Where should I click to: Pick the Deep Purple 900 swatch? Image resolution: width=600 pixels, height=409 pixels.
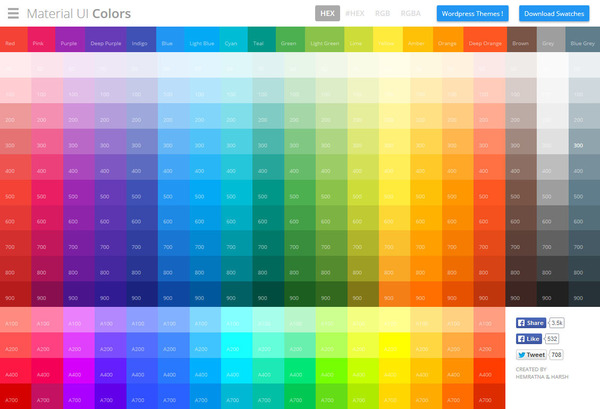click(x=111, y=294)
